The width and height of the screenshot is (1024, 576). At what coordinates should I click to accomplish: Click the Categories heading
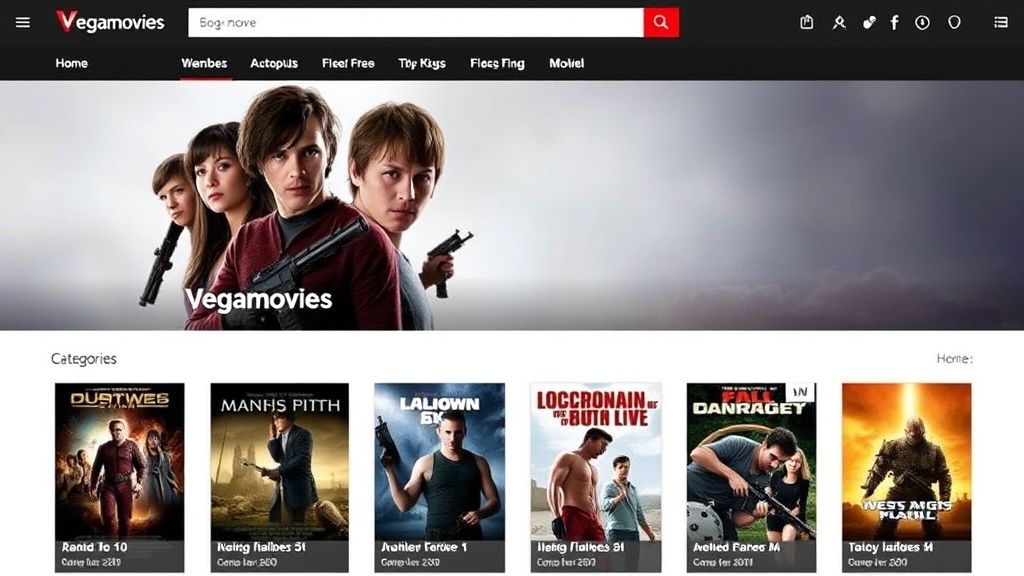[x=83, y=358]
